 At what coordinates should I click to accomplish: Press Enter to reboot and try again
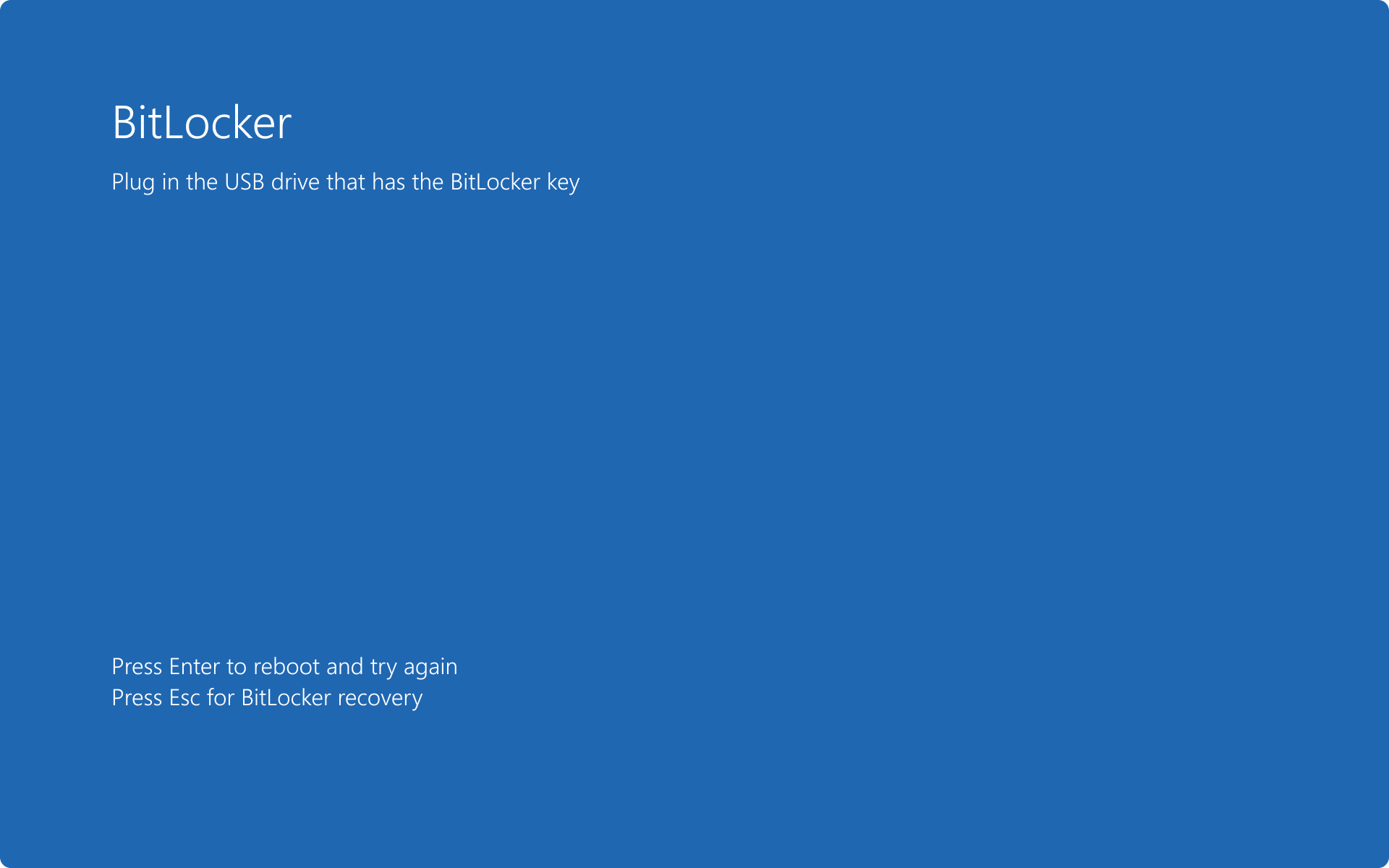[284, 666]
